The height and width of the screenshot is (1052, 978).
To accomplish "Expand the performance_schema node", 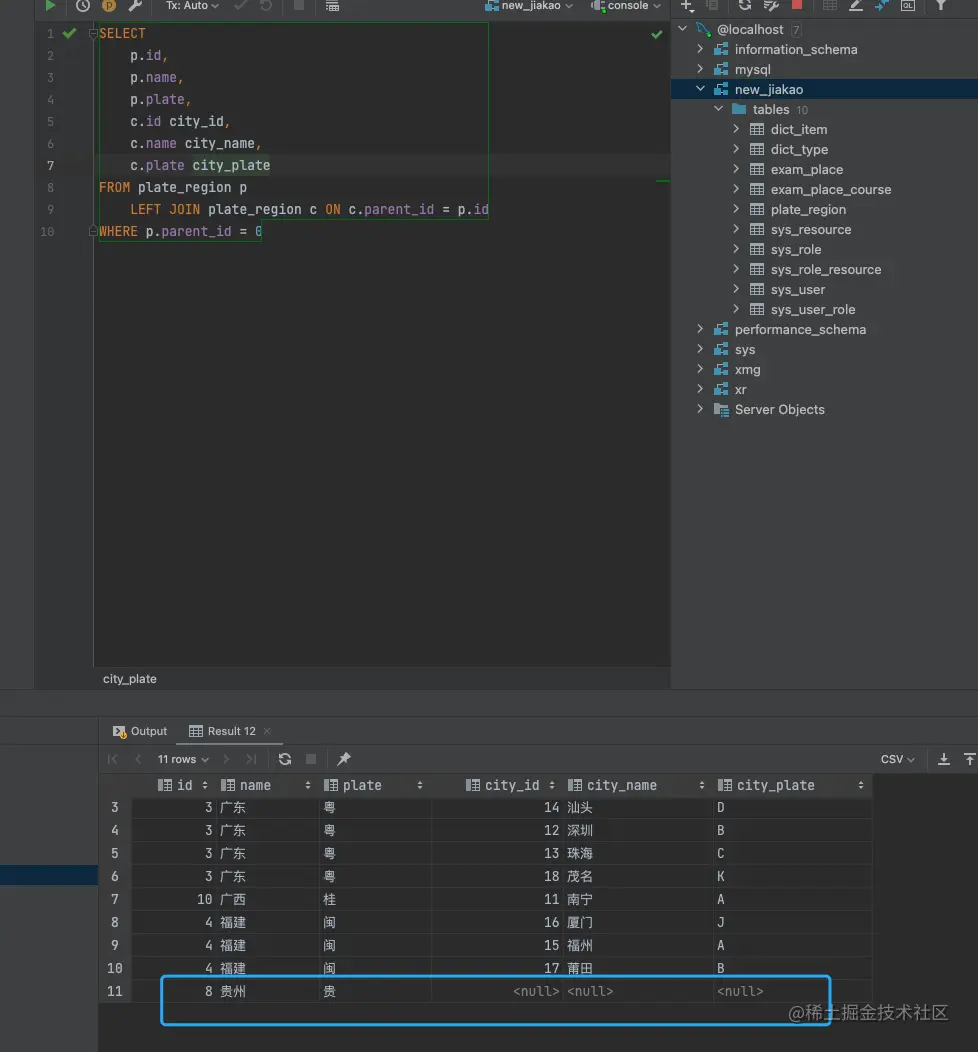I will [700, 329].
